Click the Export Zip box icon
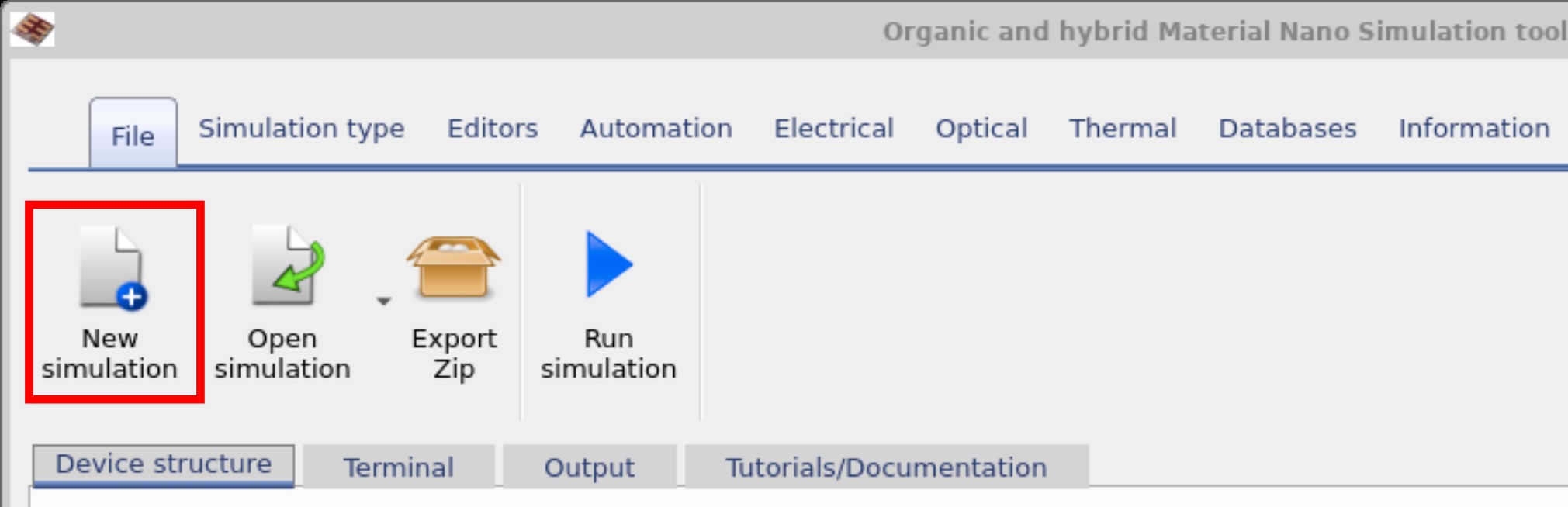 coord(454,268)
